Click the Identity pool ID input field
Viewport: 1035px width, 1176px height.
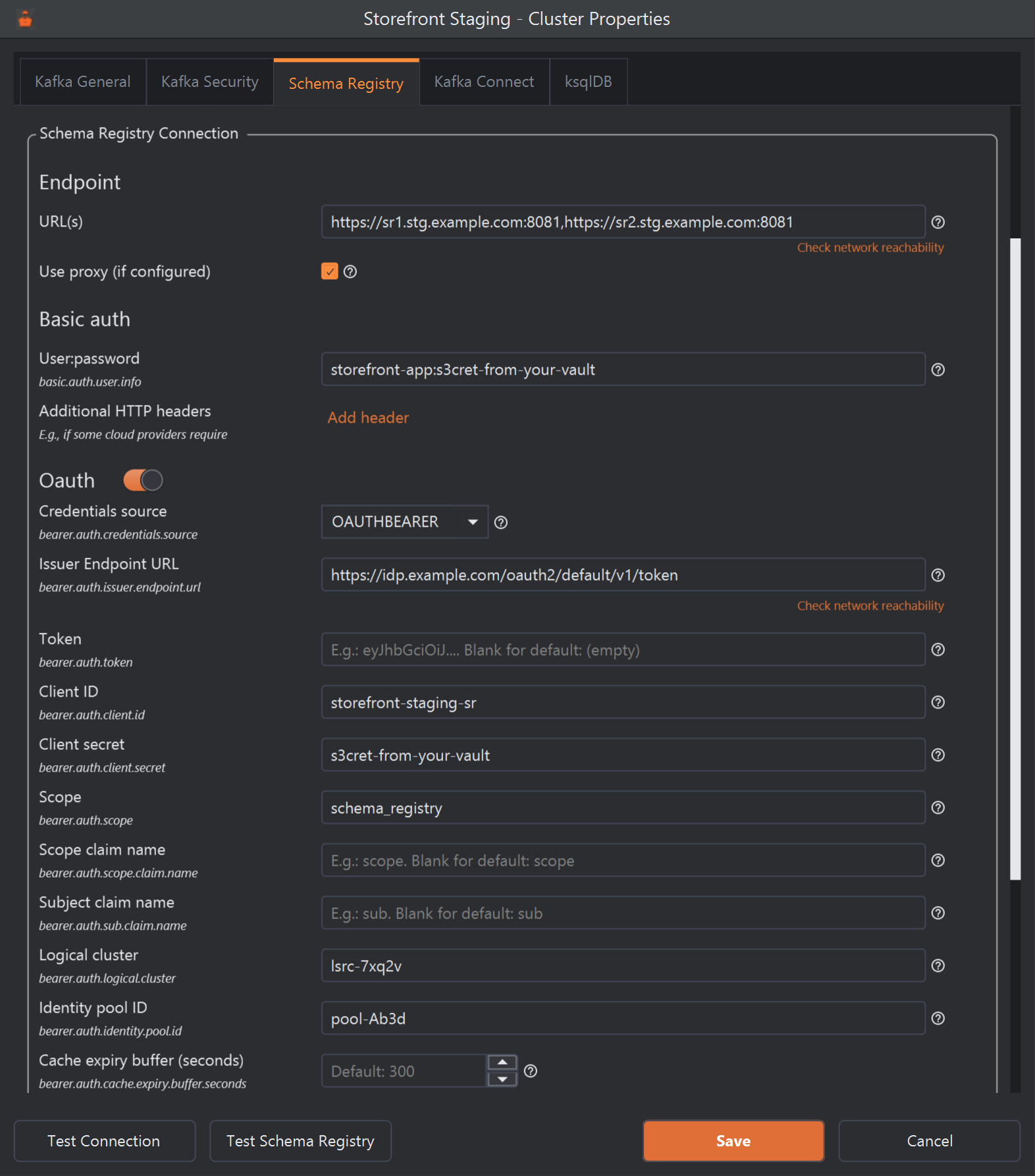click(x=624, y=1018)
